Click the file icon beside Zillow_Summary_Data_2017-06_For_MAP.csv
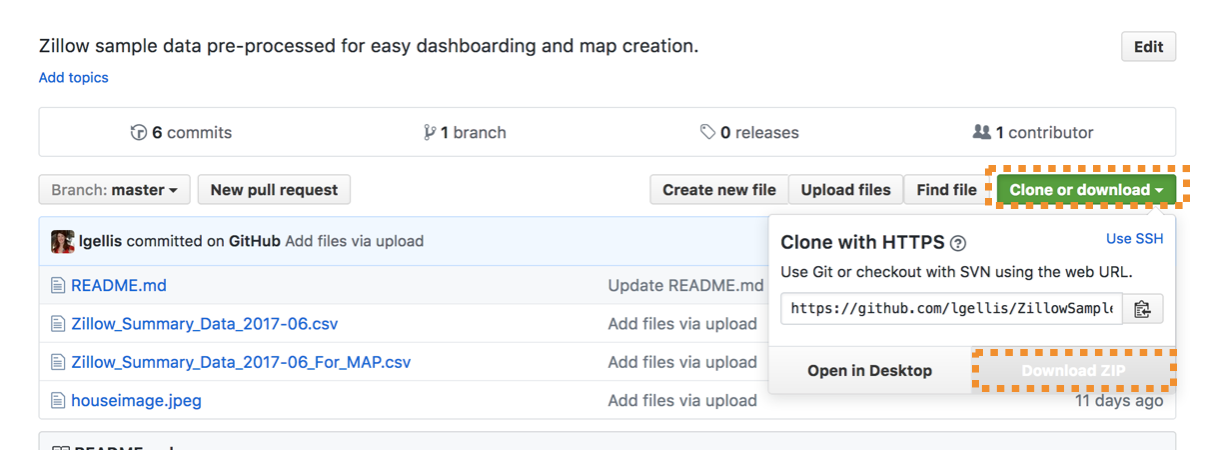 pos(58,362)
